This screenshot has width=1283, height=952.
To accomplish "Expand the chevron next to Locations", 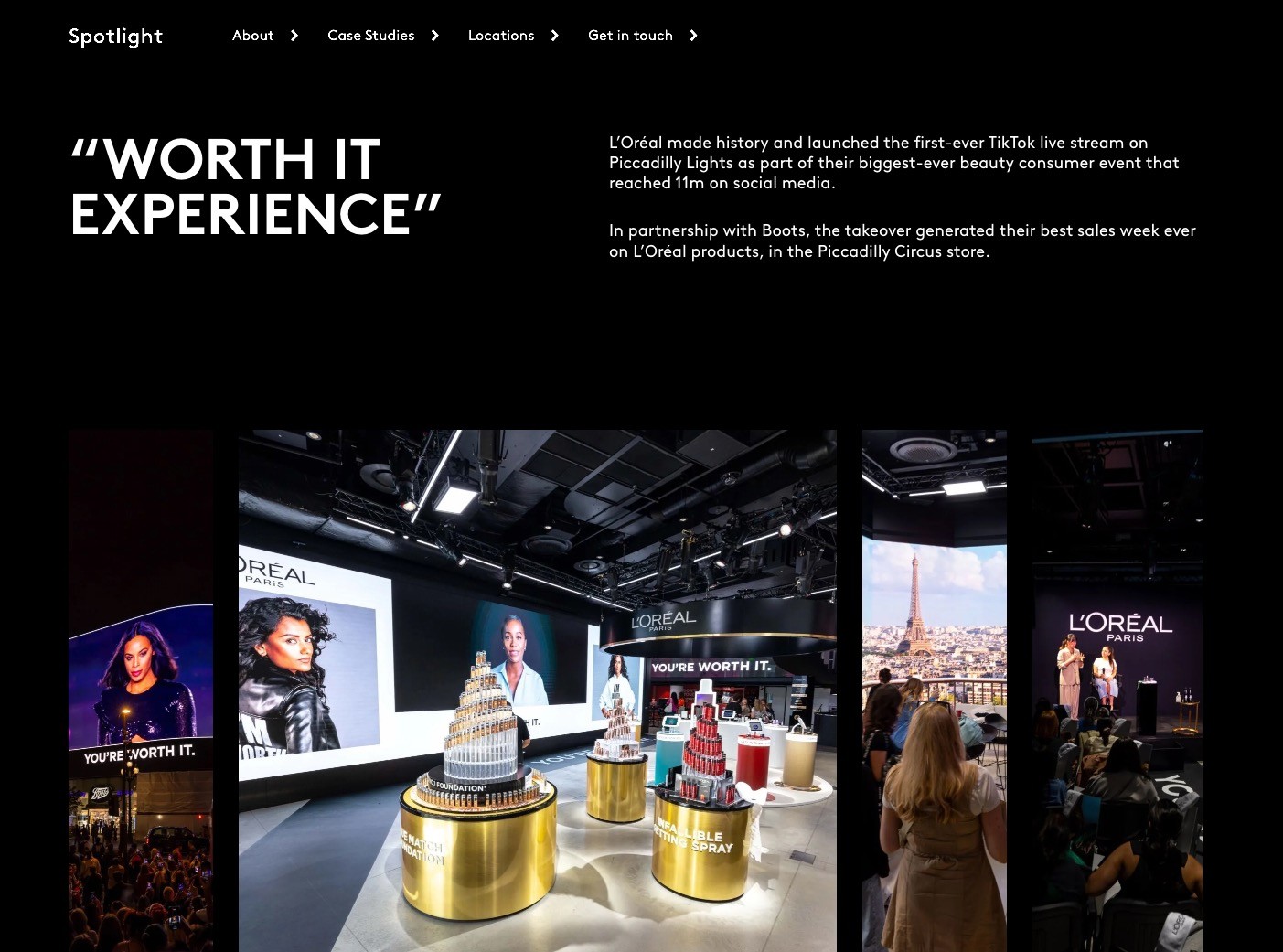I will point(555,36).
